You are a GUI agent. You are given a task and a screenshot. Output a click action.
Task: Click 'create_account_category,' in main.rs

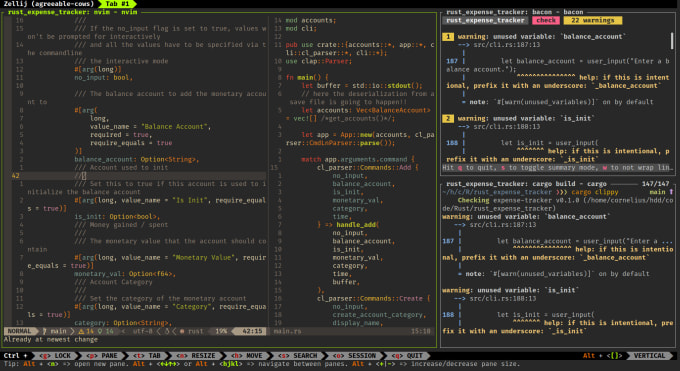point(379,315)
